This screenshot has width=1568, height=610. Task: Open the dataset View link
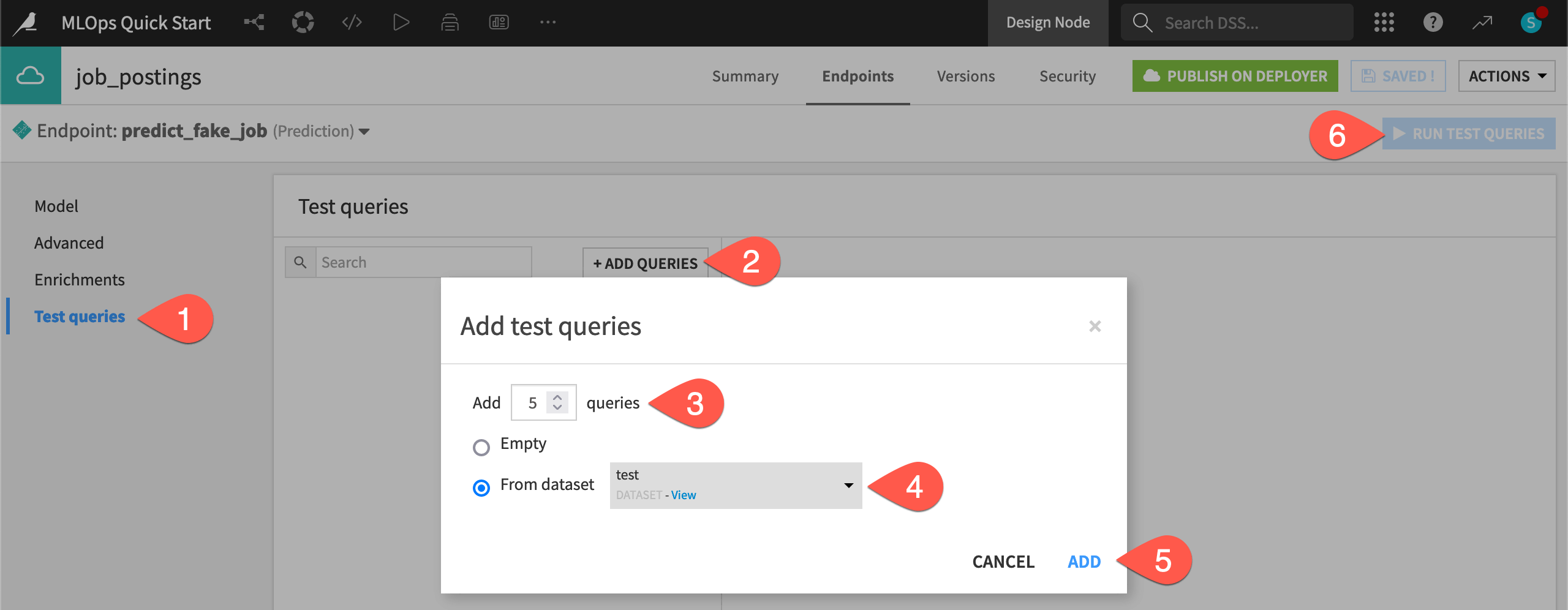pyautogui.click(x=684, y=495)
